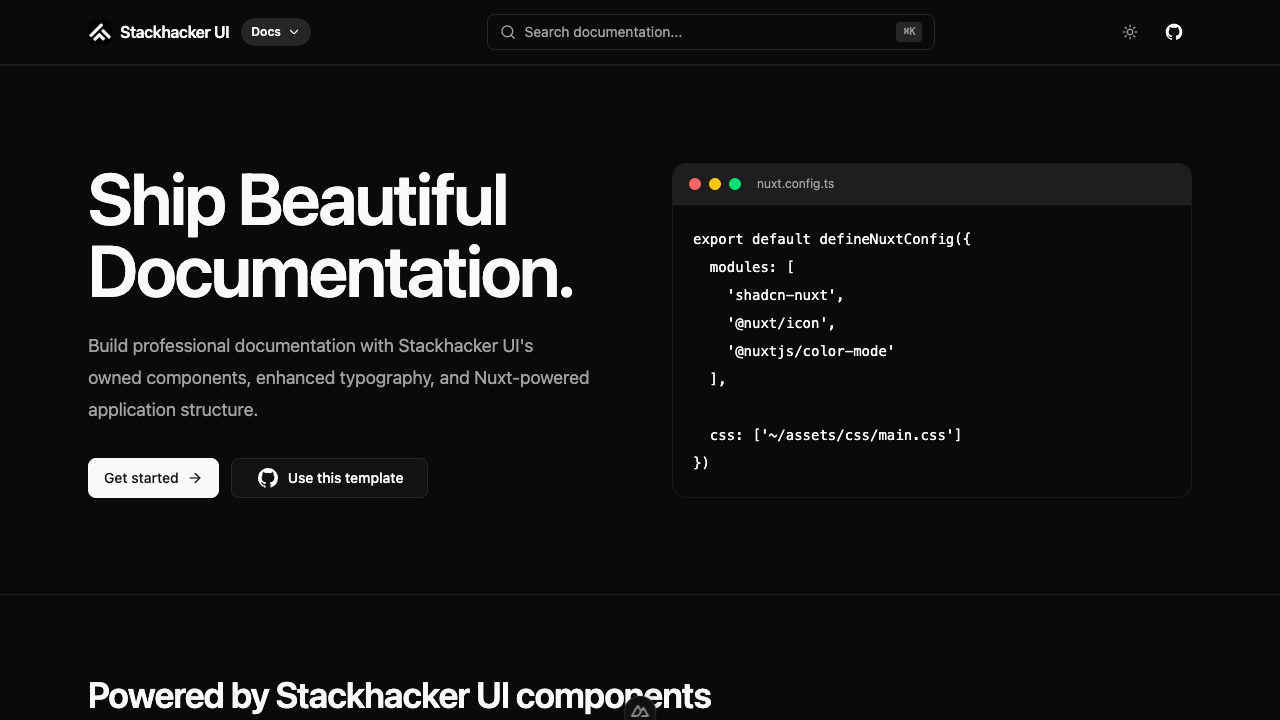Click the '@nuxt/icon' code line
Screen dimensions: 1280x720
tap(781, 323)
